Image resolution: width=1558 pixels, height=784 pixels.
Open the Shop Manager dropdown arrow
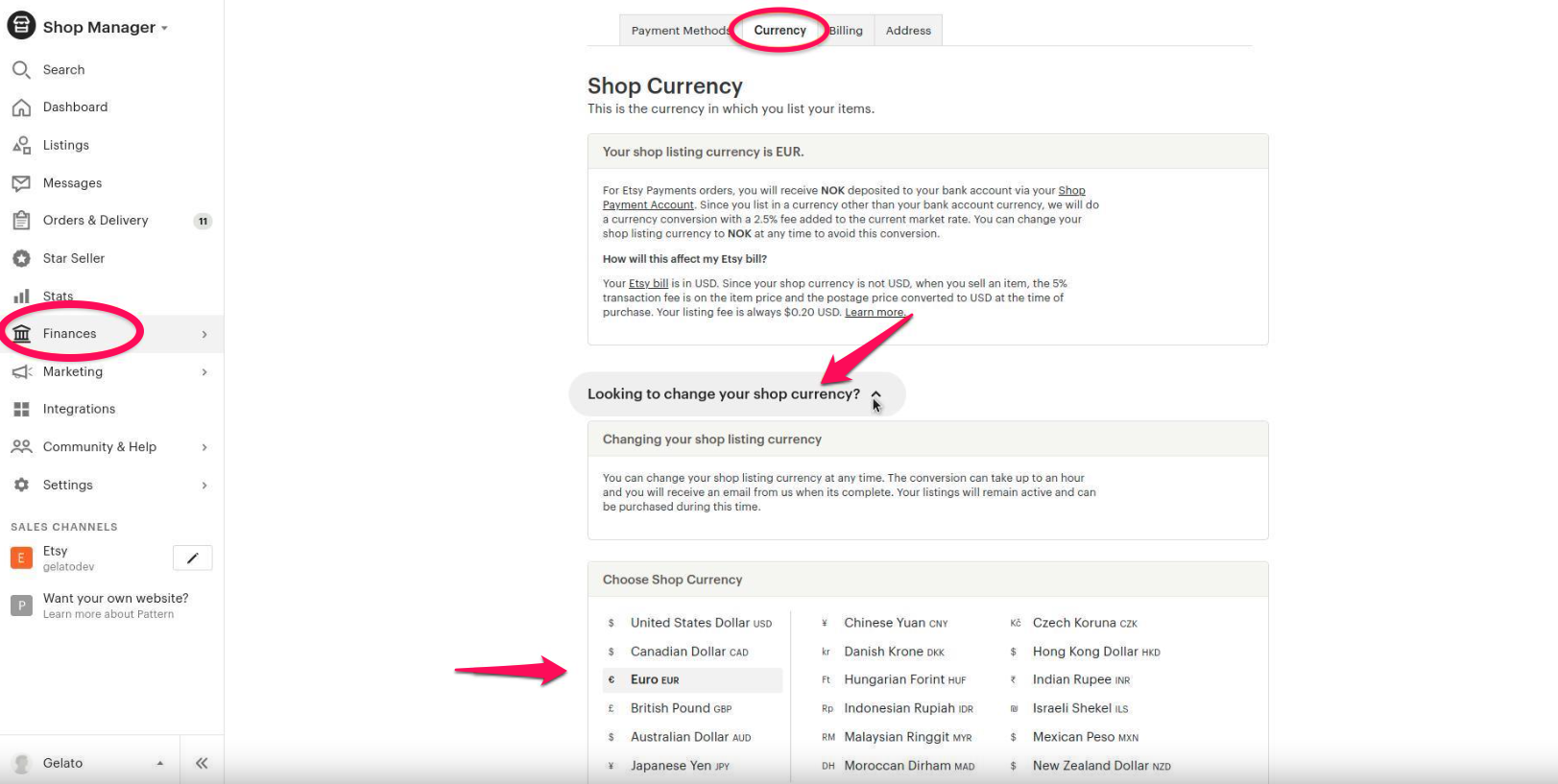(164, 28)
